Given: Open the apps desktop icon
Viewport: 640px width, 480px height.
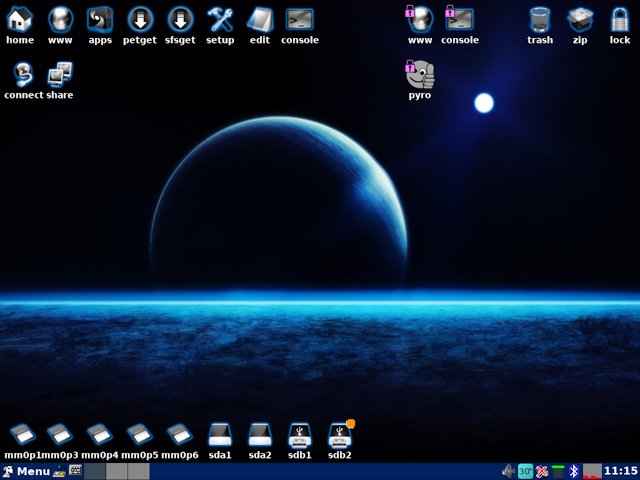Looking at the screenshot, I should 100,19.
